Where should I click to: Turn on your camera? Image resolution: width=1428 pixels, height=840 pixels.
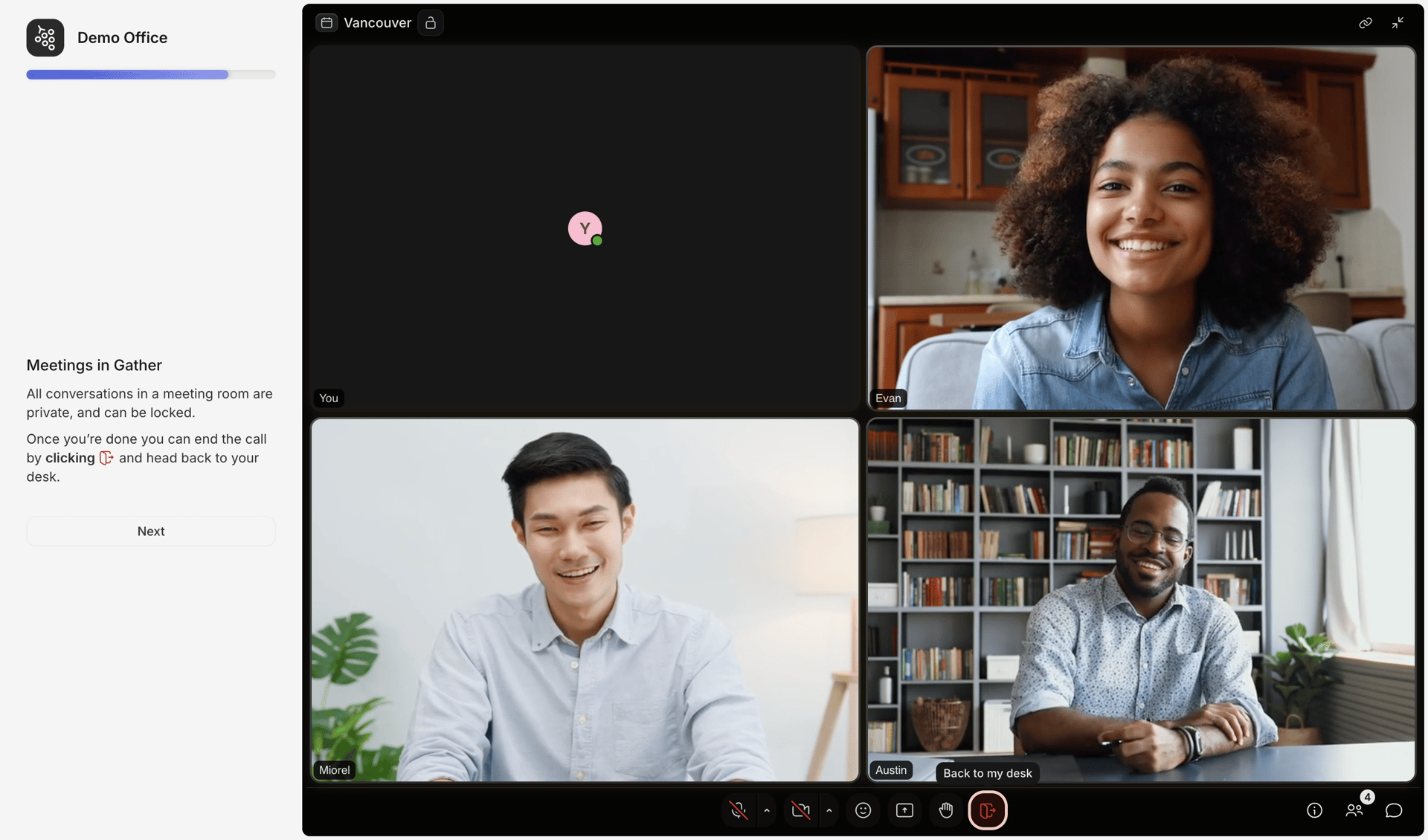click(x=801, y=810)
